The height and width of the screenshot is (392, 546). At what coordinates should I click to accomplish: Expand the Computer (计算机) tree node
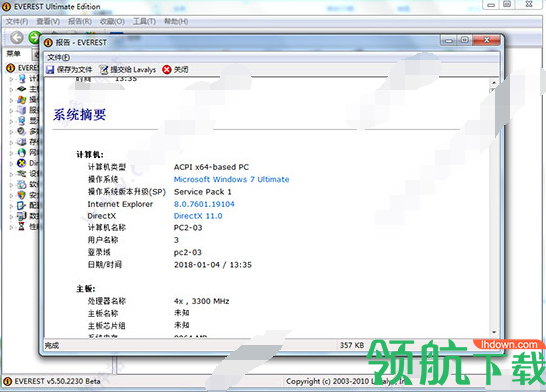11,79
